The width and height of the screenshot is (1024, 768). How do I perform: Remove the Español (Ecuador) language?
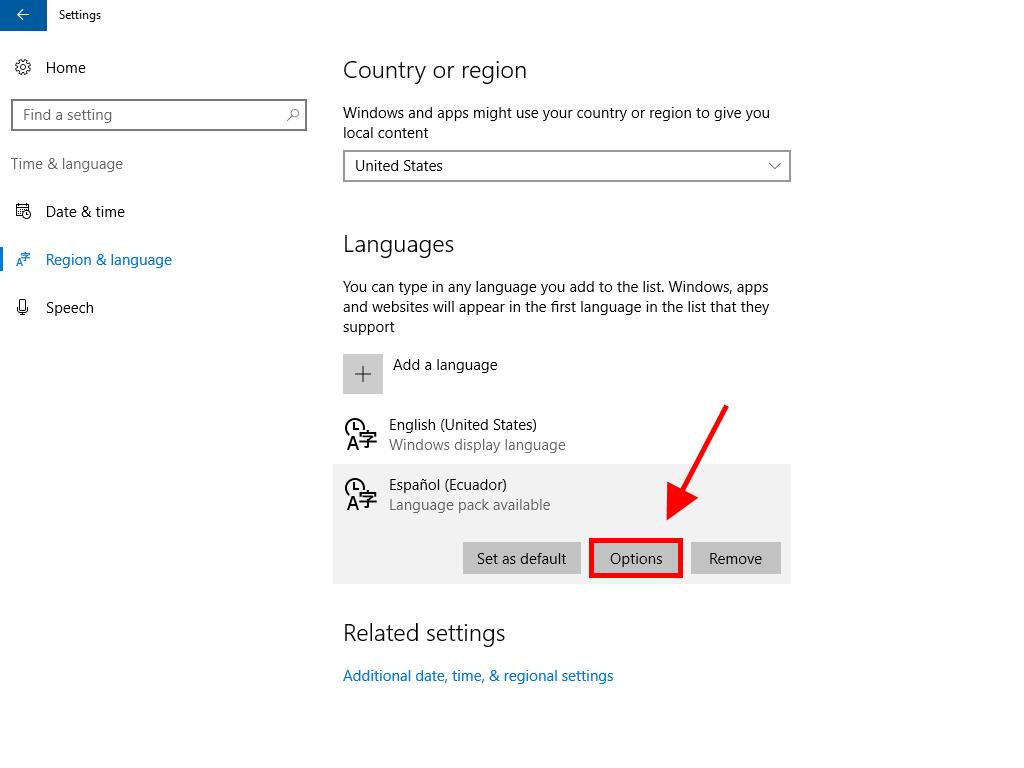pyautogui.click(x=735, y=558)
